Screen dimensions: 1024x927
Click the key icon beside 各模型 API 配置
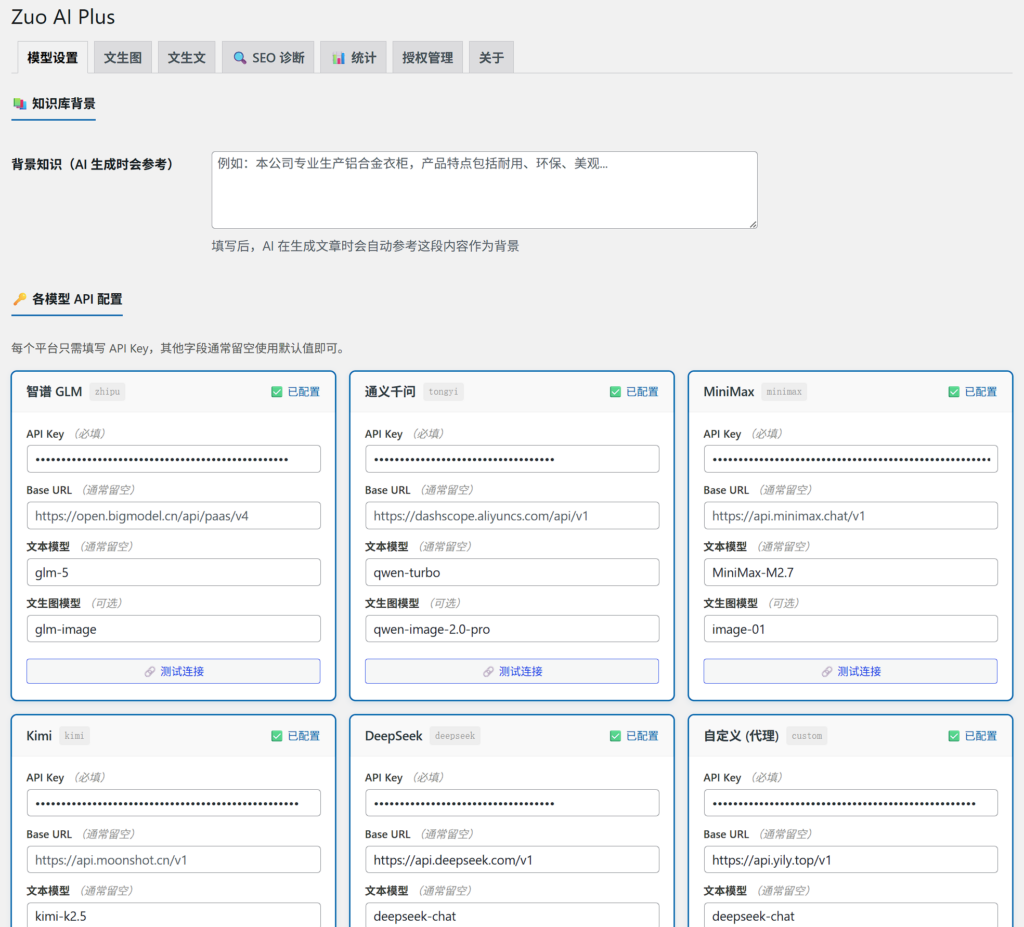[19, 299]
